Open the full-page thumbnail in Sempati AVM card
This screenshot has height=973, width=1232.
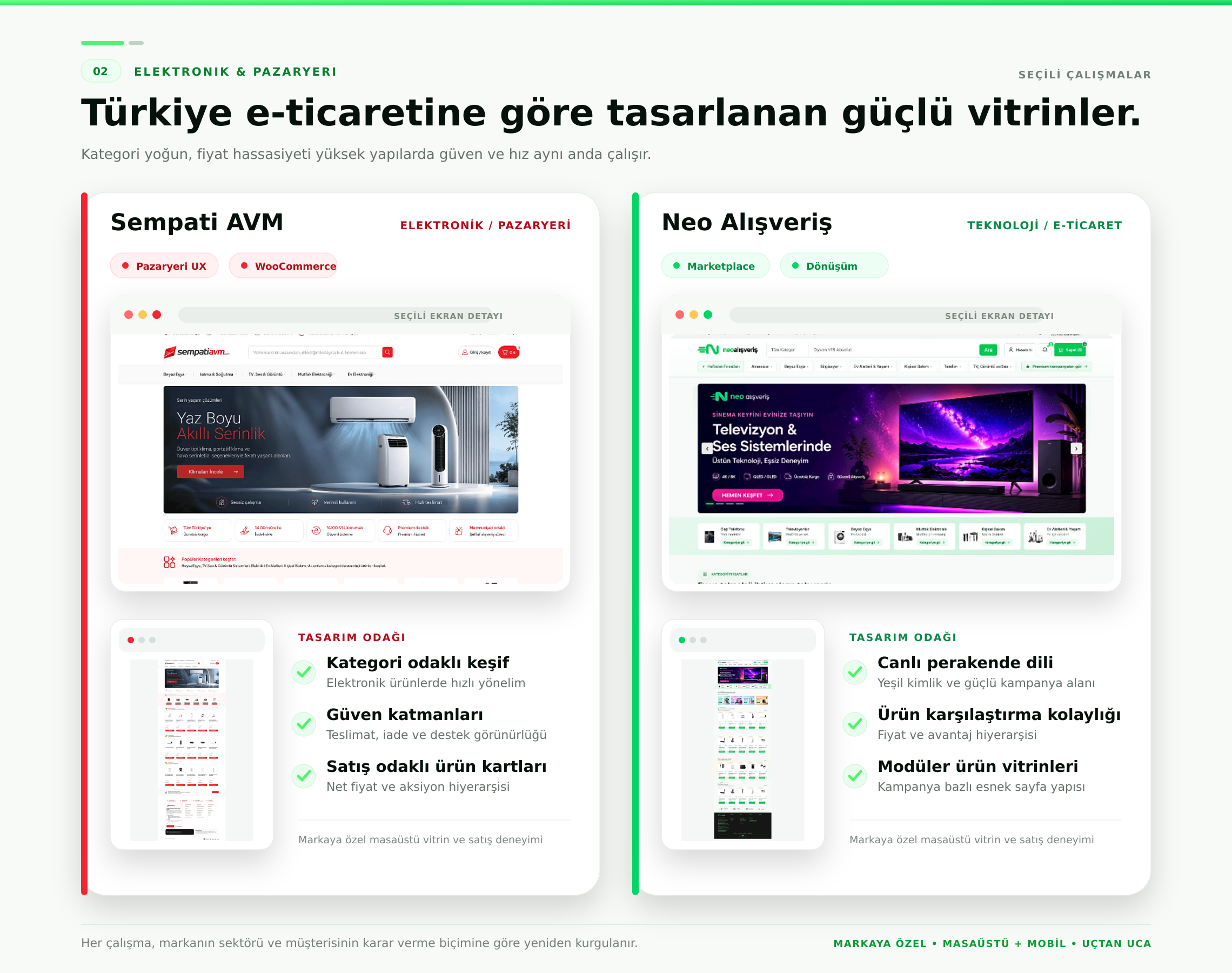[x=192, y=750]
